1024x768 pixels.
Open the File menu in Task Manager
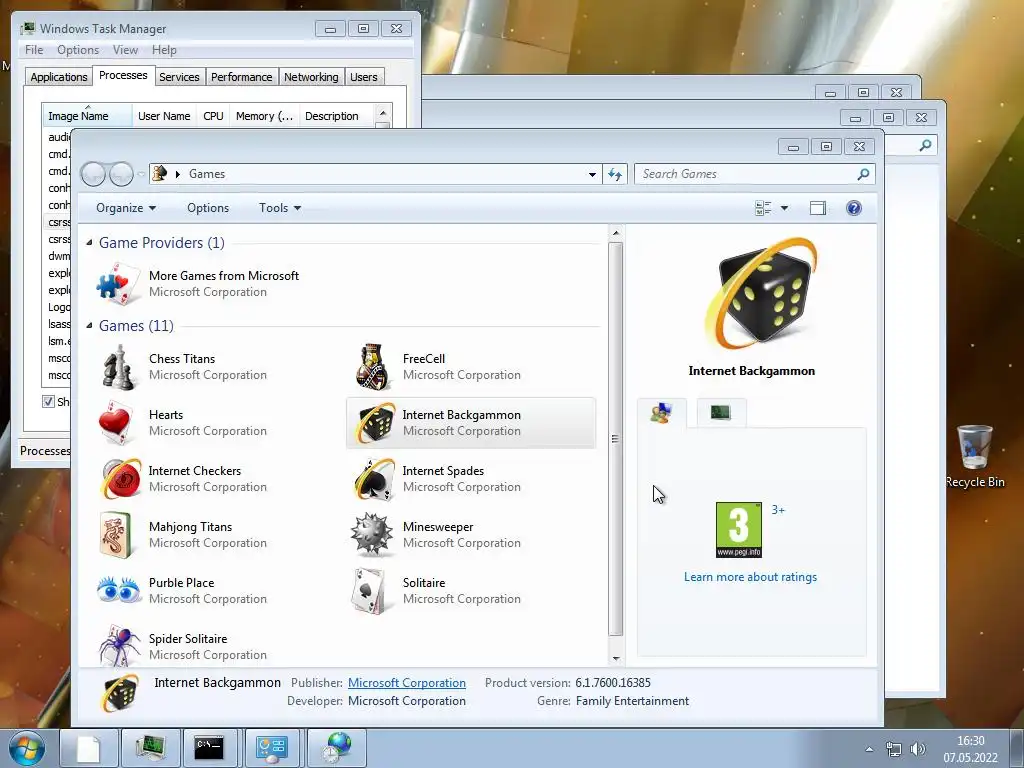(34, 50)
